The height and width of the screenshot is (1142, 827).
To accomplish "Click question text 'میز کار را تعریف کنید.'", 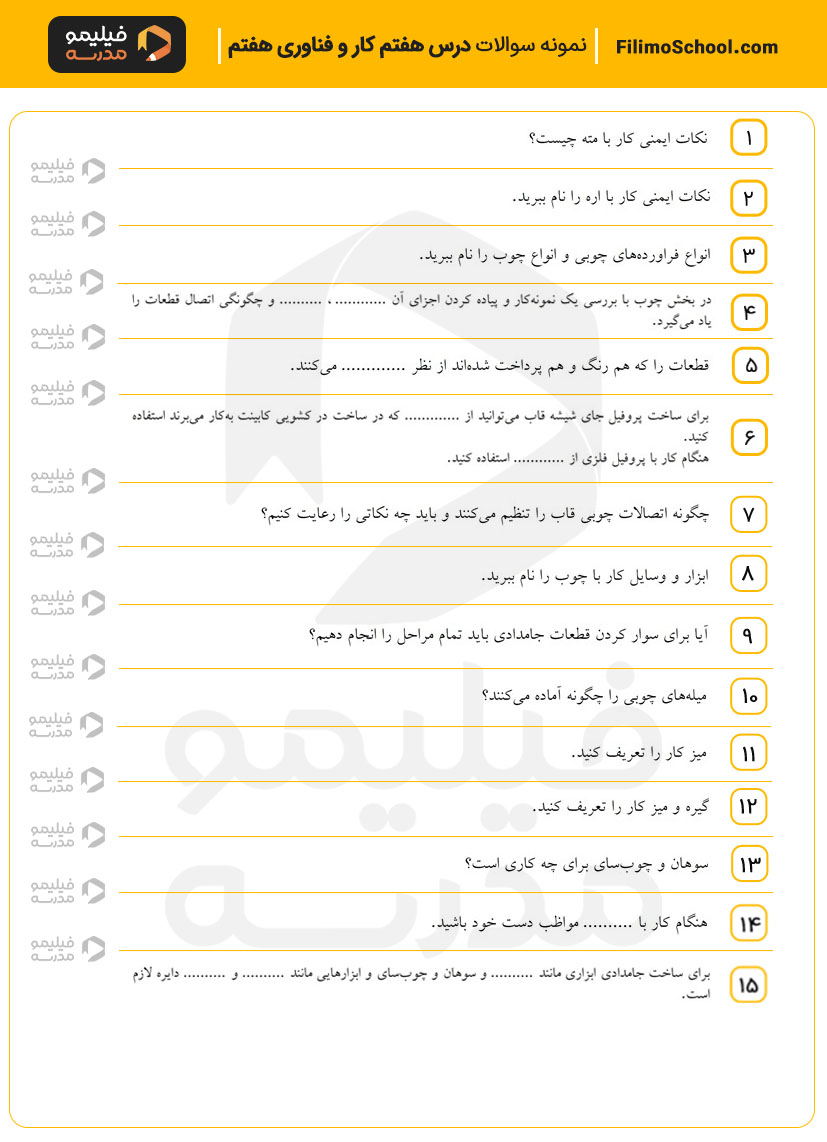I will tap(639, 752).
